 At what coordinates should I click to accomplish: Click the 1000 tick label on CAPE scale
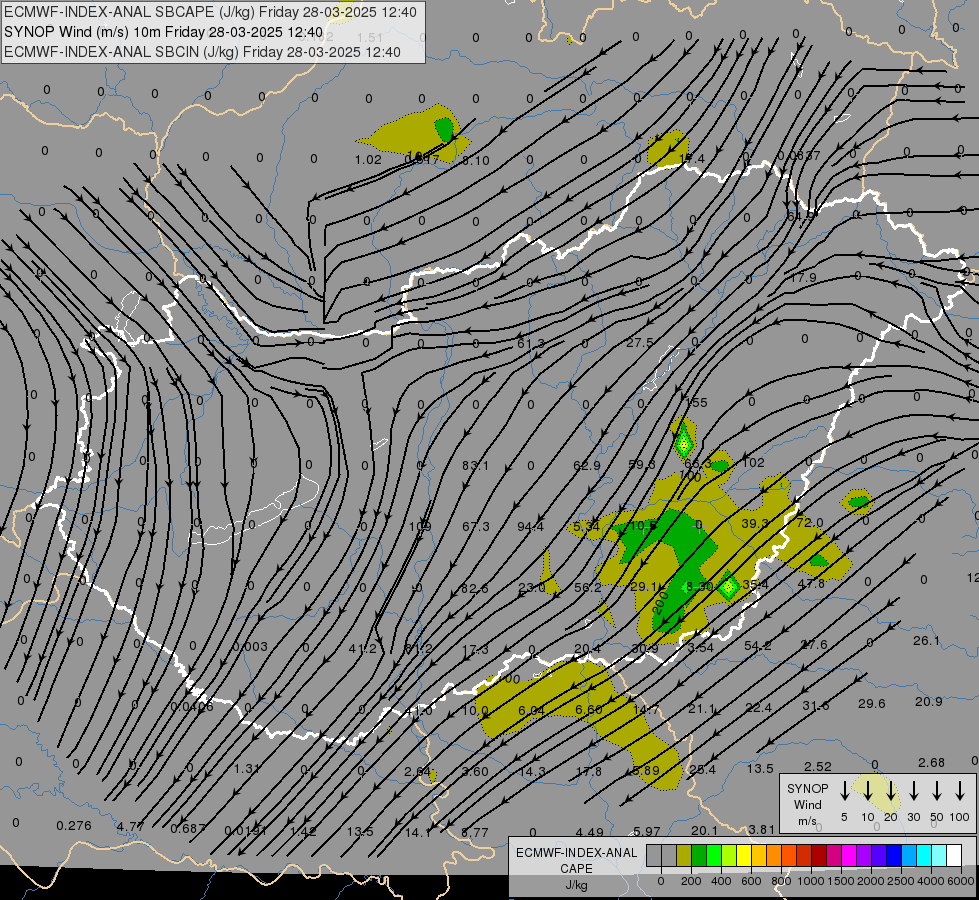[x=810, y=881]
